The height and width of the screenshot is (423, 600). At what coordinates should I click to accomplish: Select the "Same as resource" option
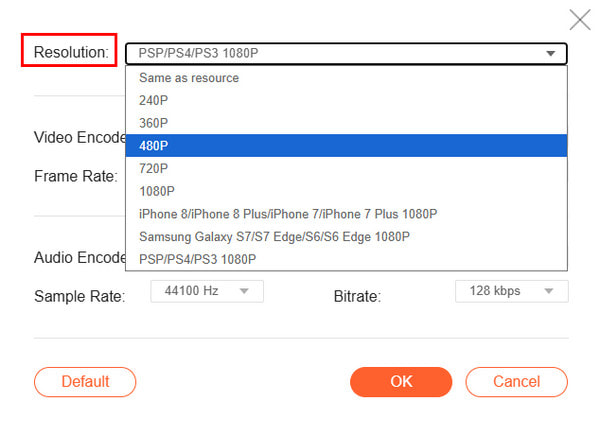point(189,78)
